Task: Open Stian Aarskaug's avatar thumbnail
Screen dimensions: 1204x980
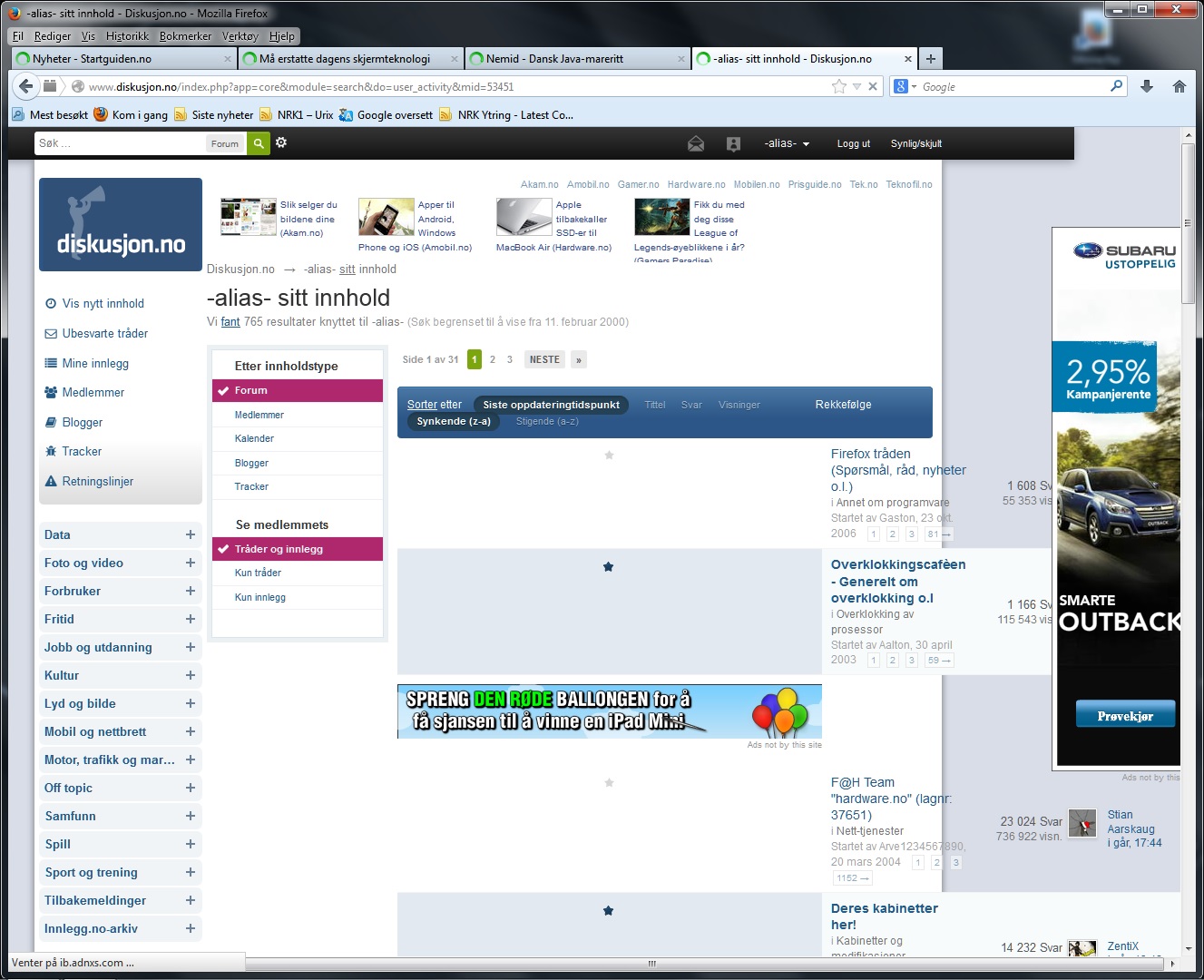Action: point(1082,823)
